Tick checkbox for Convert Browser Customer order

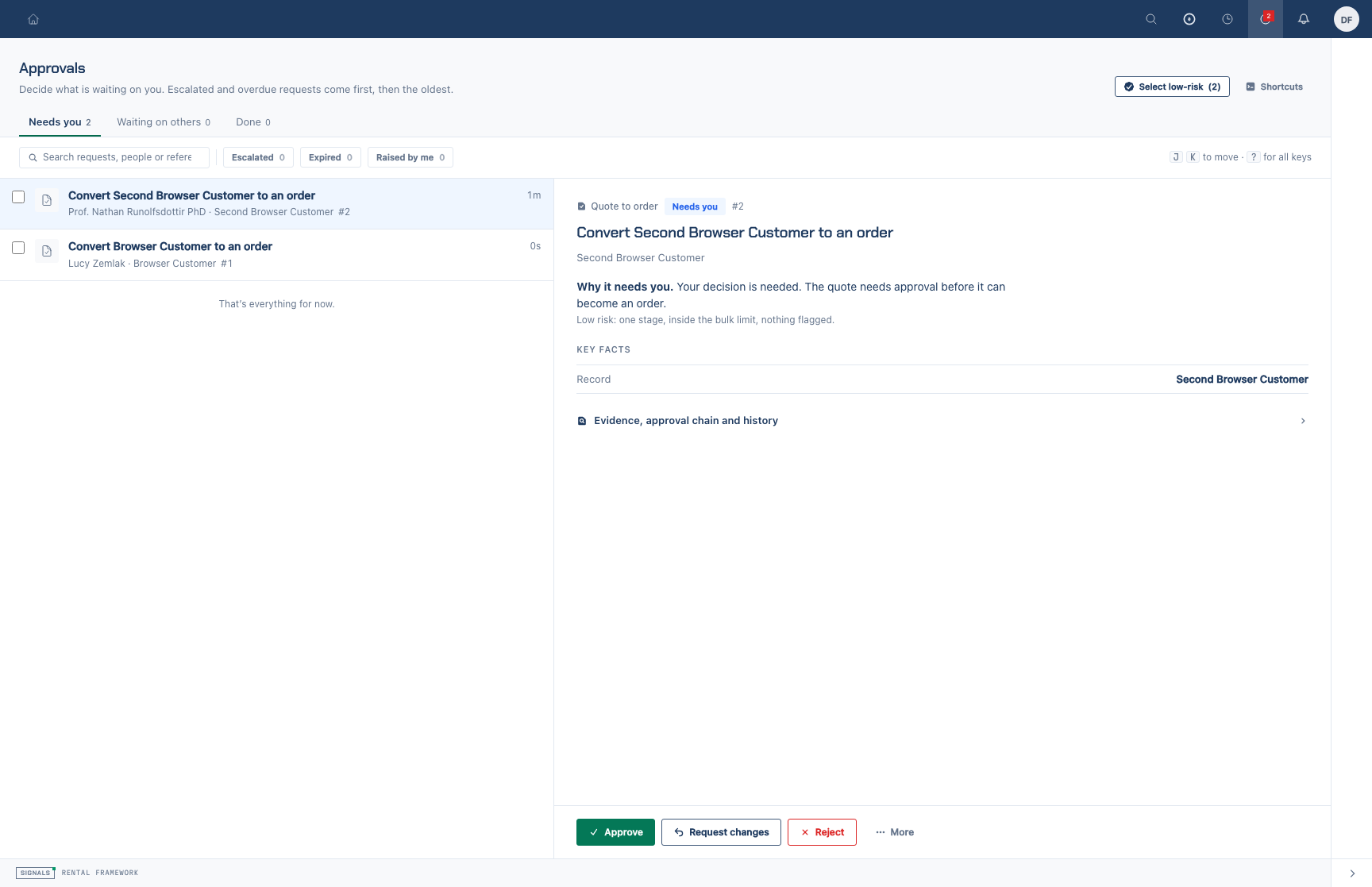click(x=18, y=248)
